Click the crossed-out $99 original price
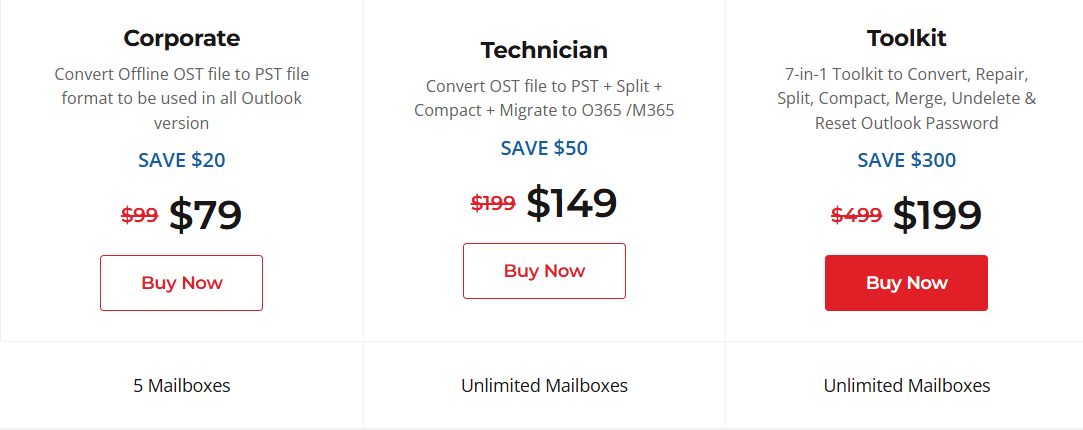Viewport: 1083px width, 430px height. click(139, 215)
